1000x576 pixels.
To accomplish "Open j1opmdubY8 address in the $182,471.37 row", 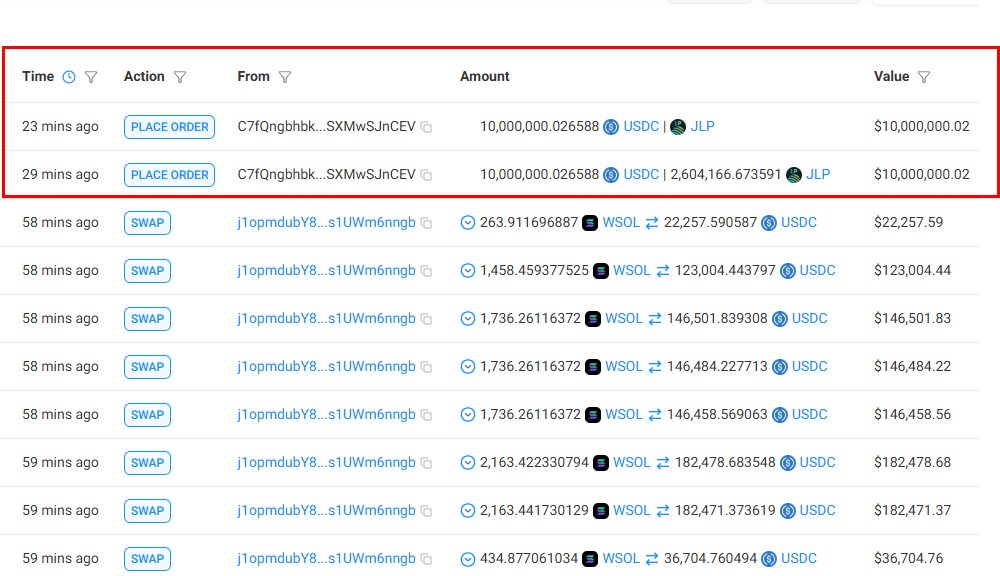I will tap(326, 510).
